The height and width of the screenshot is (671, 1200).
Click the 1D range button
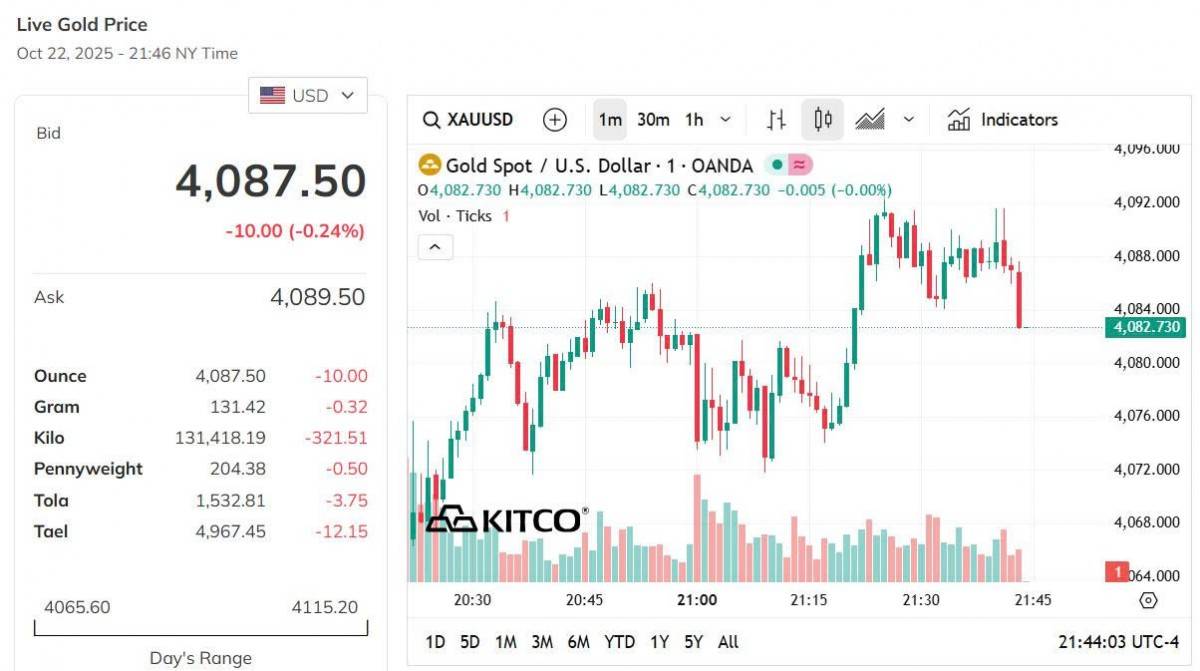pyautogui.click(x=434, y=642)
